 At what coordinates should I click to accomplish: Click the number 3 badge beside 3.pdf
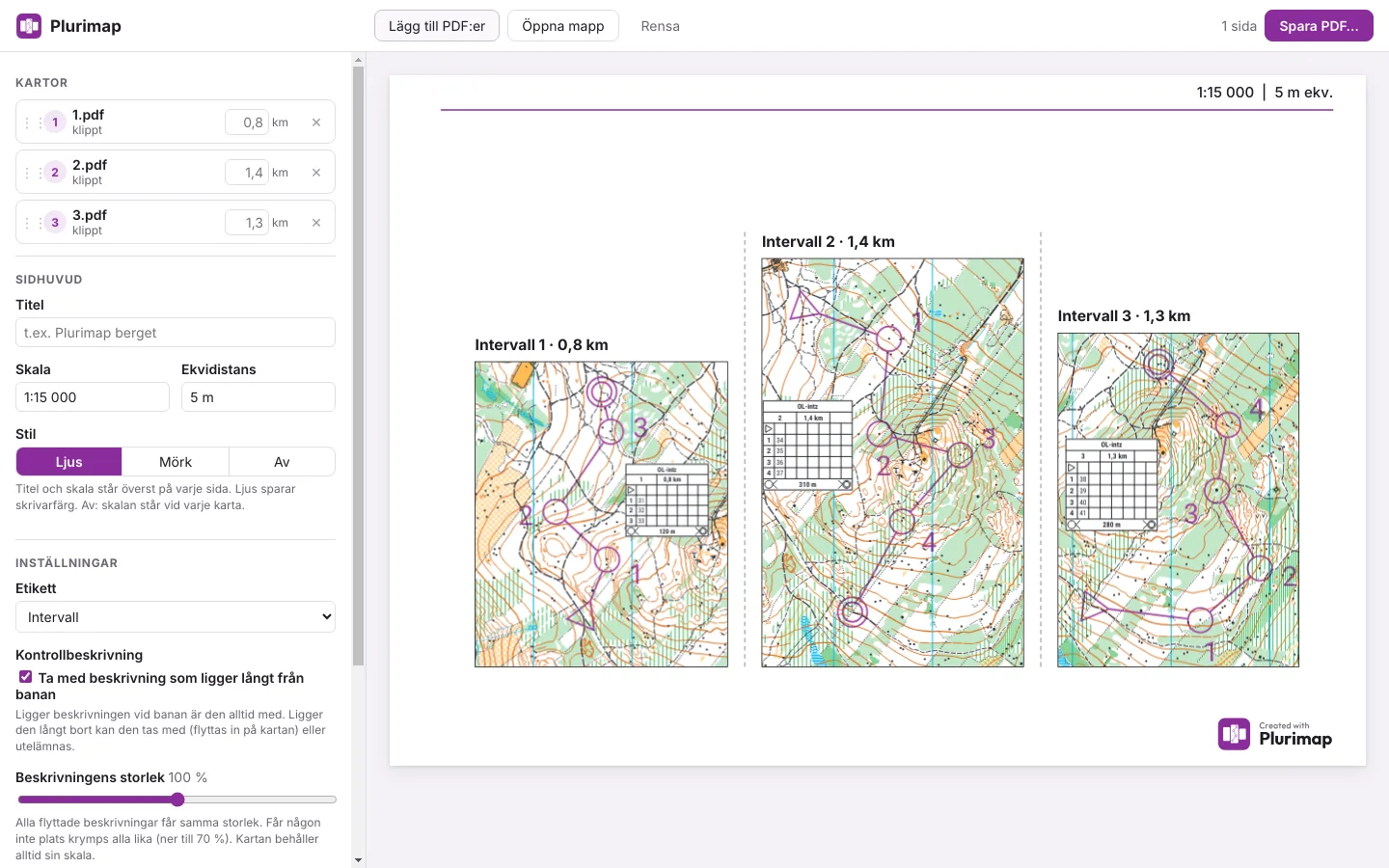pos(55,223)
